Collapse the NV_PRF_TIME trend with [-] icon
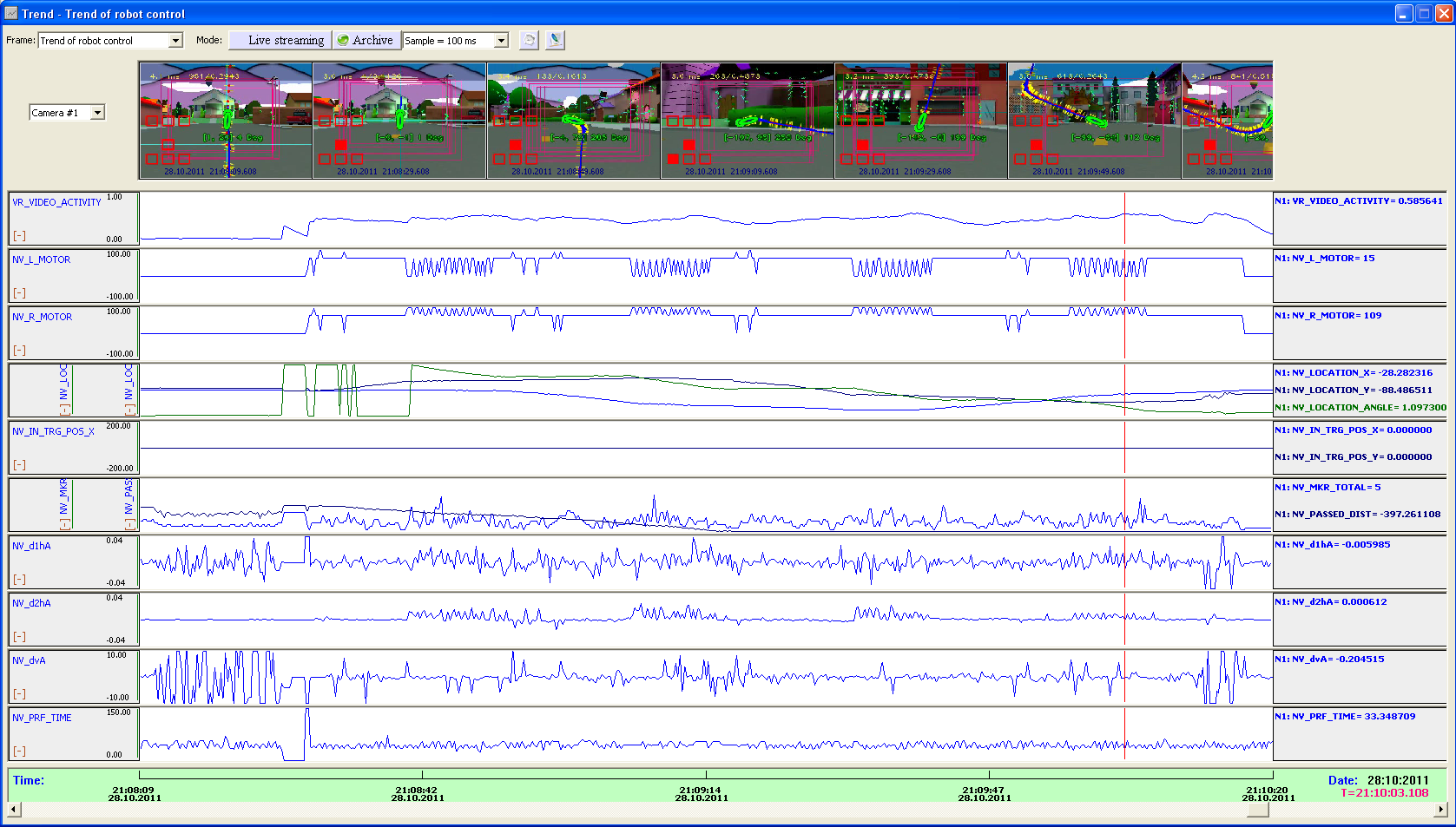1456x827 pixels. click(x=19, y=752)
